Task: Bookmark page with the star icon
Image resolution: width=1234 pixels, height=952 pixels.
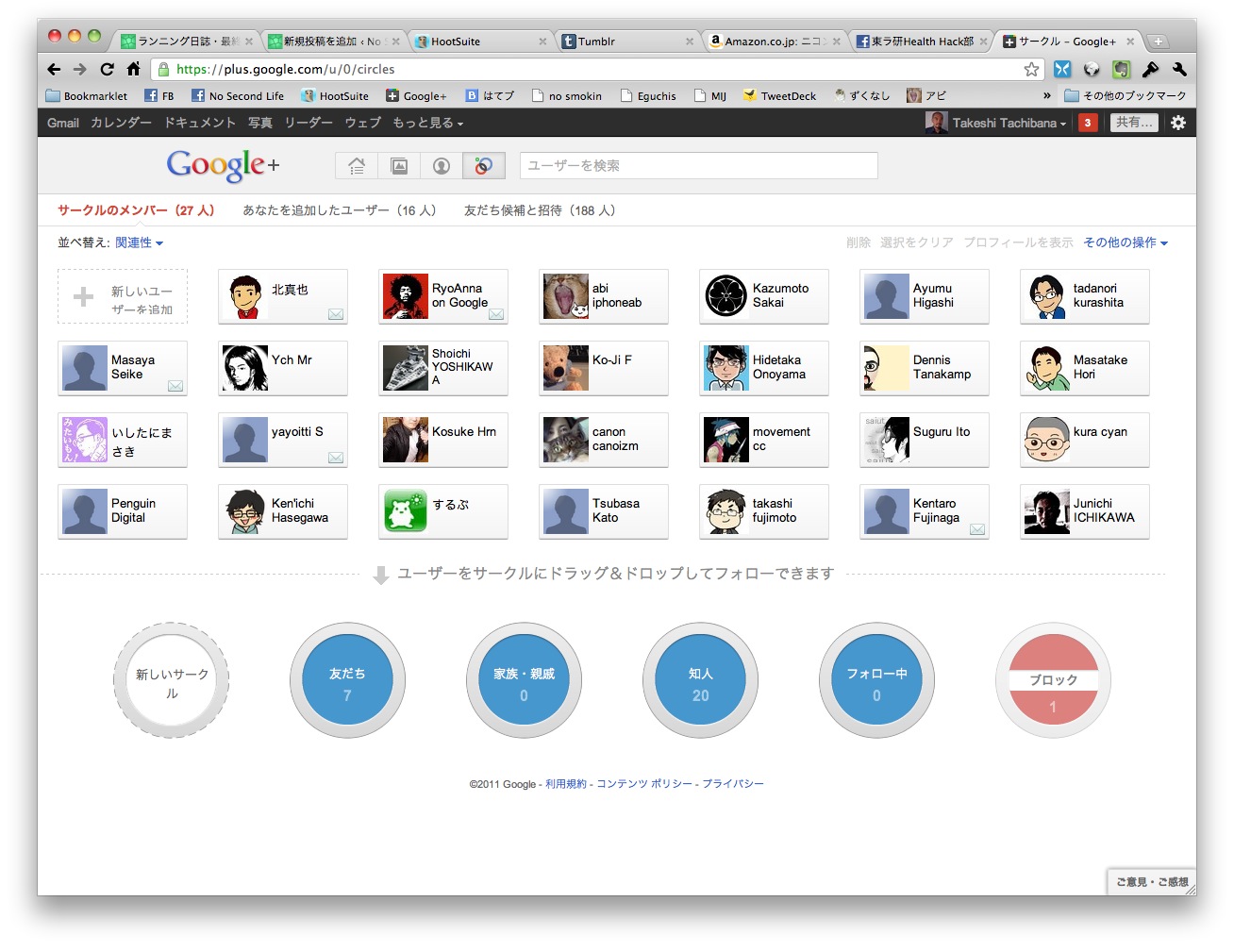Action: click(x=1031, y=69)
